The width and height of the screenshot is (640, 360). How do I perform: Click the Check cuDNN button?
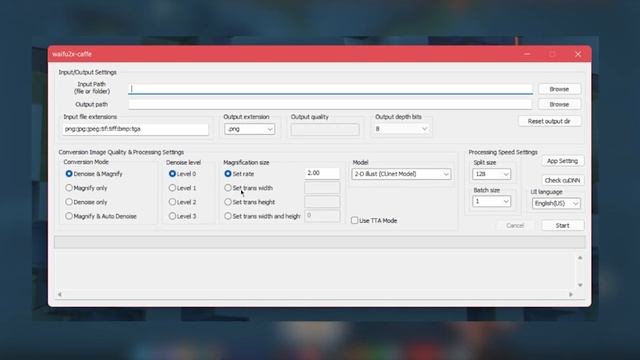562,180
